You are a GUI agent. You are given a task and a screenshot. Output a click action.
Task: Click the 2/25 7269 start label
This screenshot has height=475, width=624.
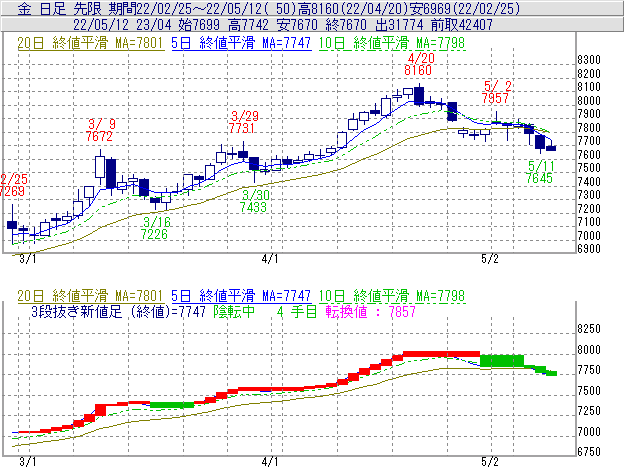13,185
